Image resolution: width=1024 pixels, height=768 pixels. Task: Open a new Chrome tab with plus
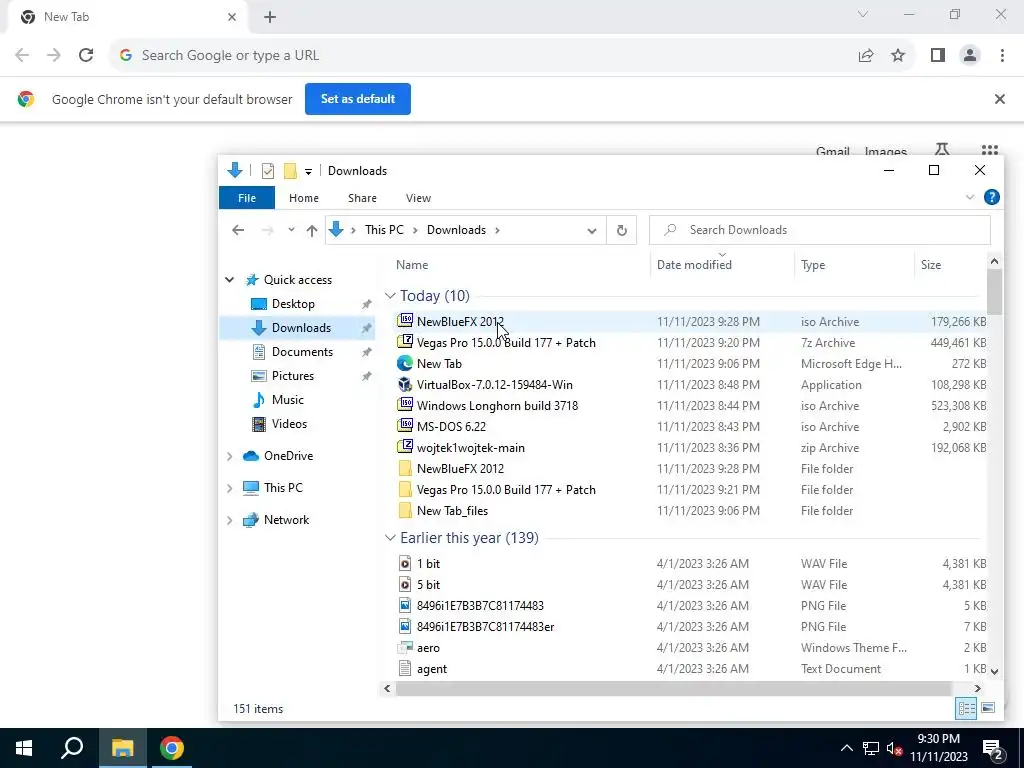(270, 17)
